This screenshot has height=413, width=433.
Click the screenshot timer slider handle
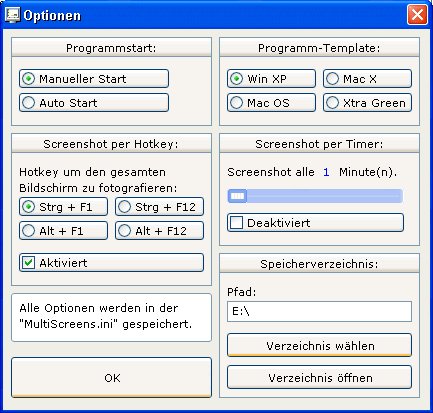[237, 196]
